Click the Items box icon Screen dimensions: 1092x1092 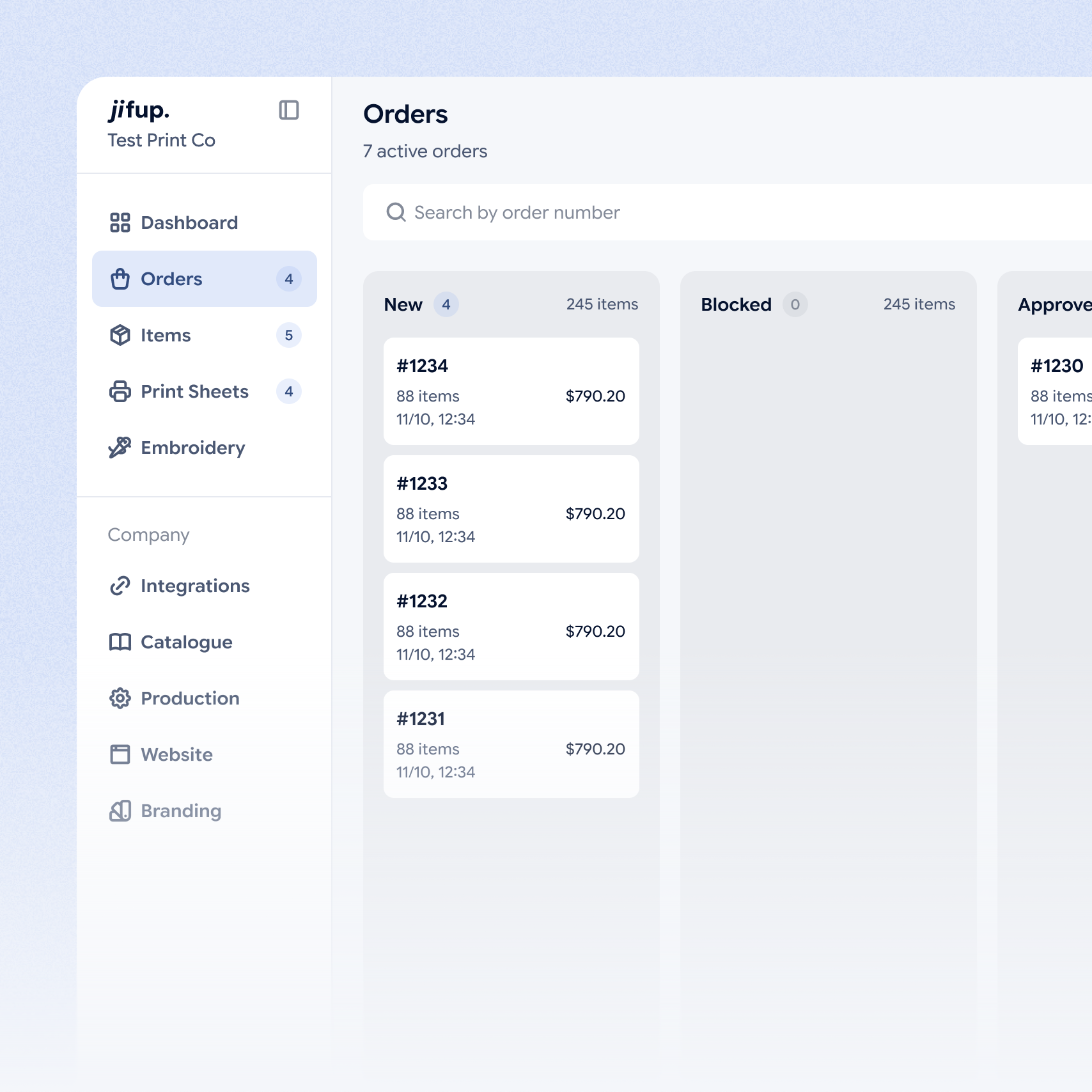click(120, 335)
